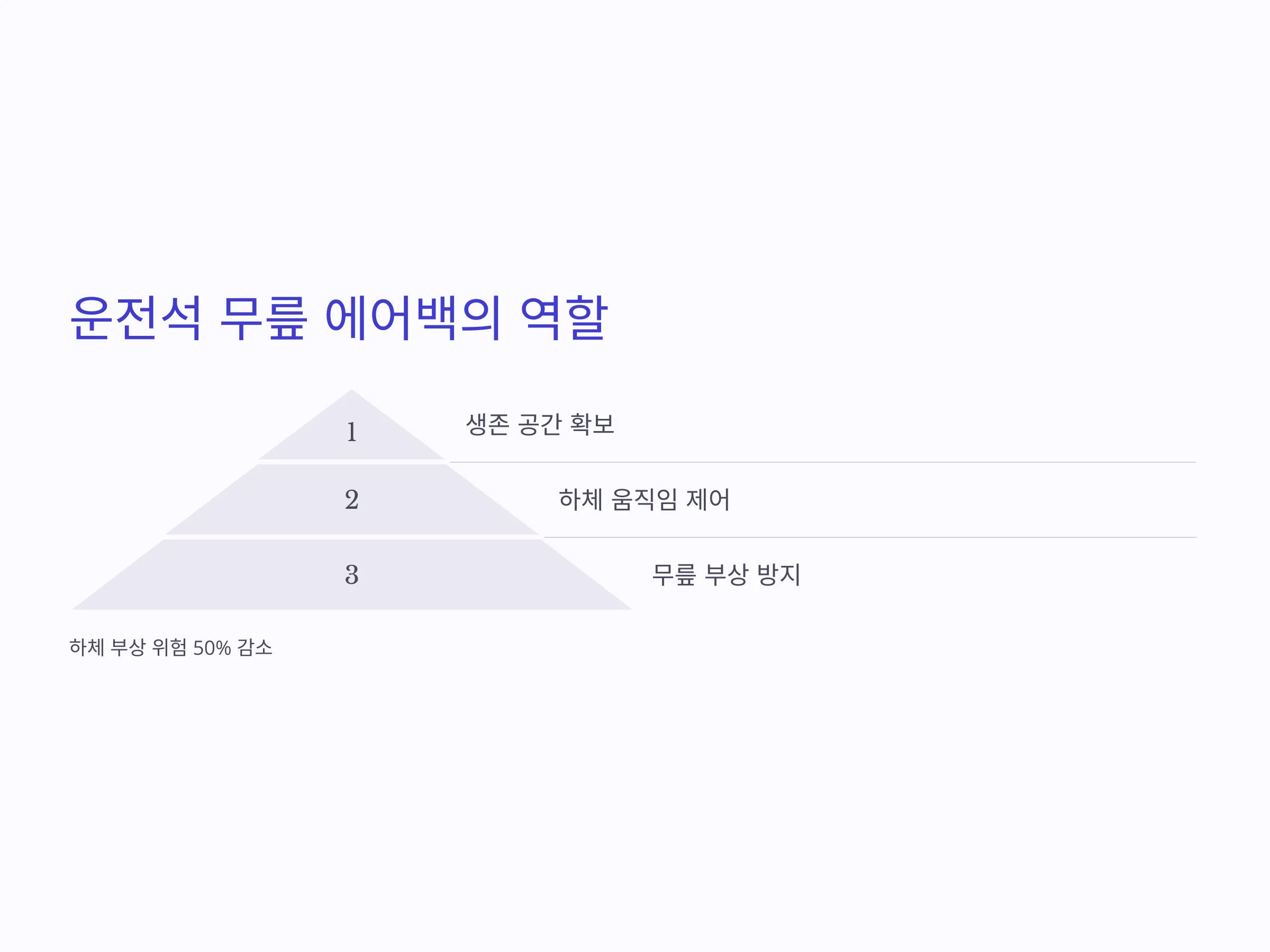Select the word "생존" in the first label

pyautogui.click(x=487, y=424)
